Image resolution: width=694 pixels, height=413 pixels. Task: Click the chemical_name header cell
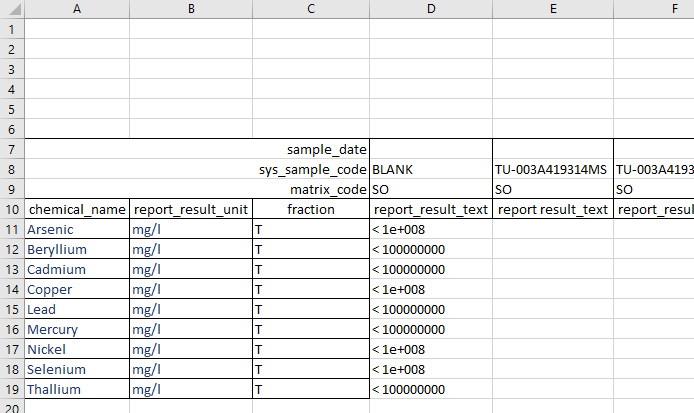click(77, 209)
